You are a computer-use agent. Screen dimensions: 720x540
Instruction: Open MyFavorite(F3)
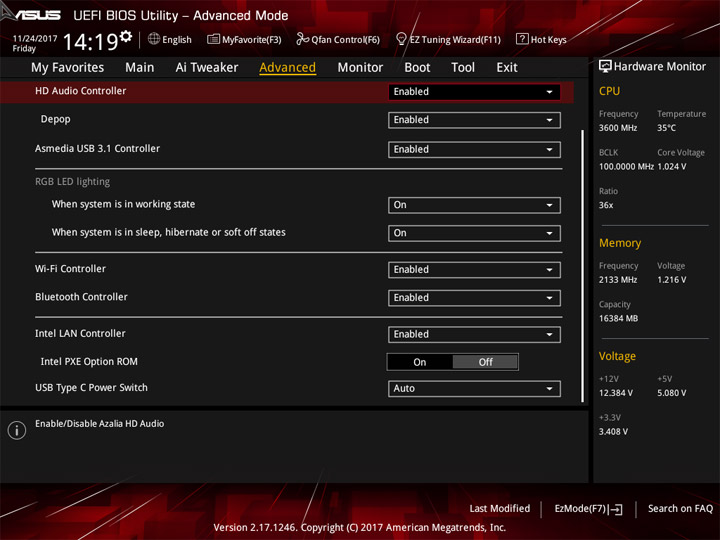[244, 39]
